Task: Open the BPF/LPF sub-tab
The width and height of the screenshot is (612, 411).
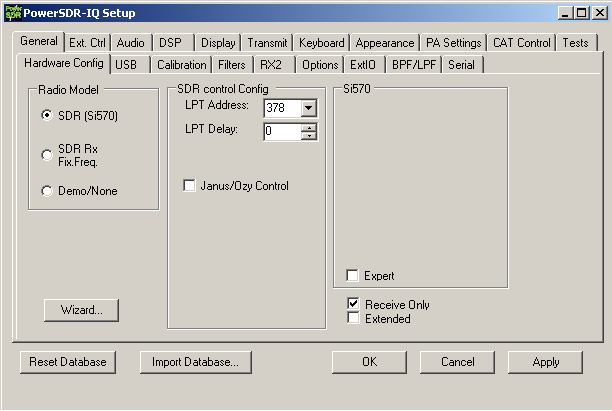Action: coord(414,65)
